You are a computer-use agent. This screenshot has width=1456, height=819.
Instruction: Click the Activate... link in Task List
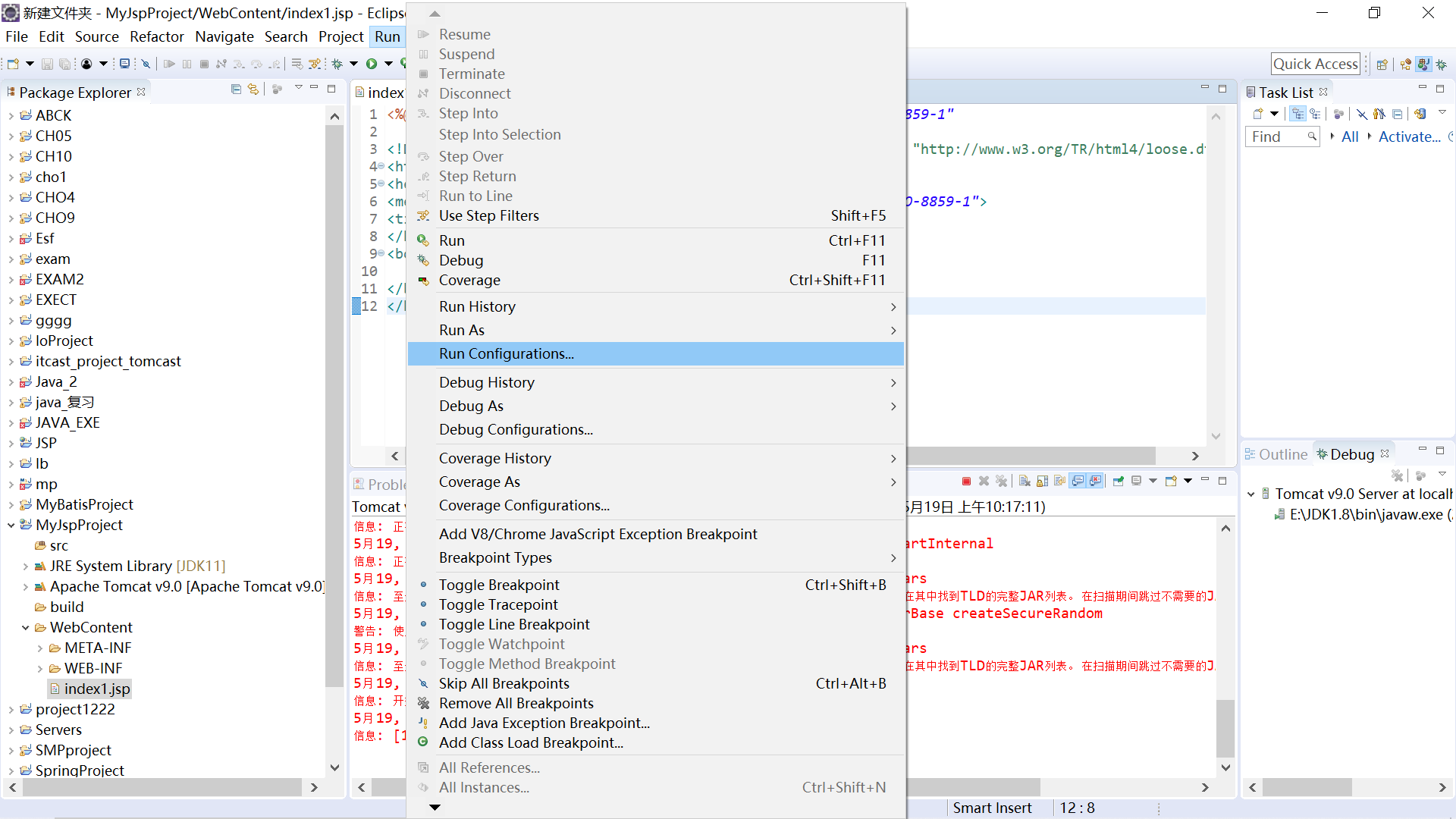pyautogui.click(x=1409, y=136)
